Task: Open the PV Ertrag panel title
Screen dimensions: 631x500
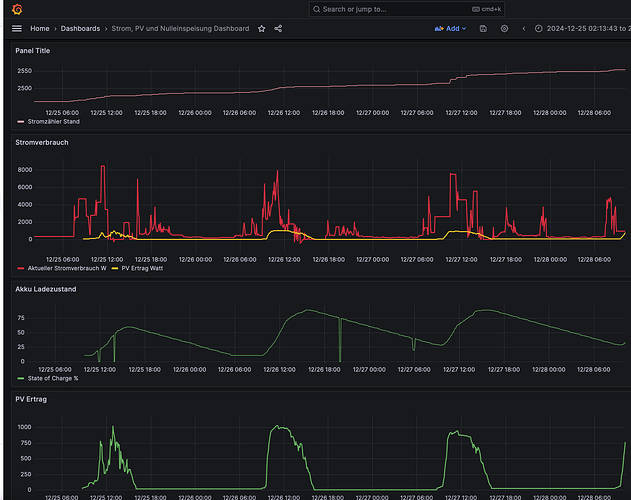Action: coord(31,399)
